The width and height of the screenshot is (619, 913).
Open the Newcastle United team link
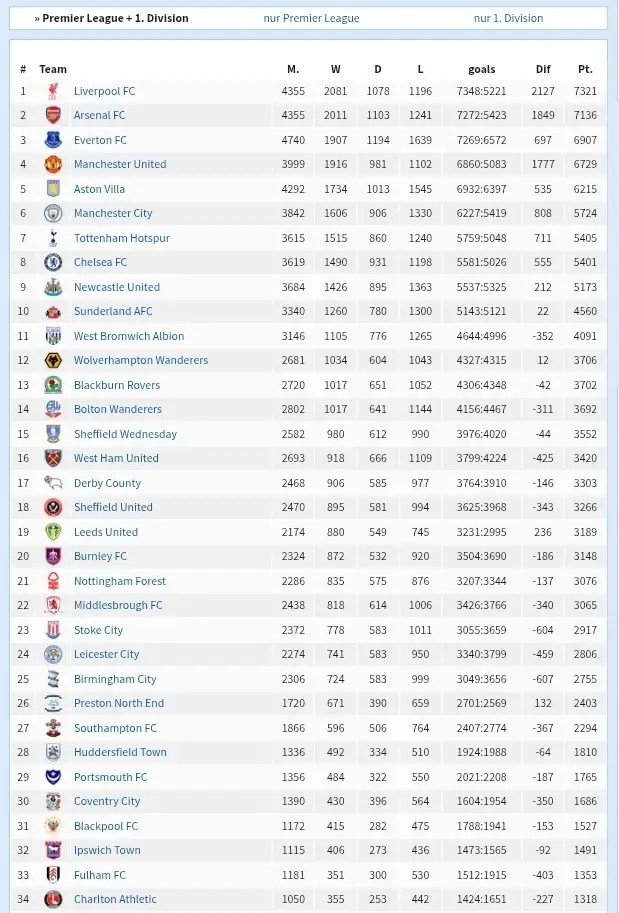pyautogui.click(x=116, y=287)
